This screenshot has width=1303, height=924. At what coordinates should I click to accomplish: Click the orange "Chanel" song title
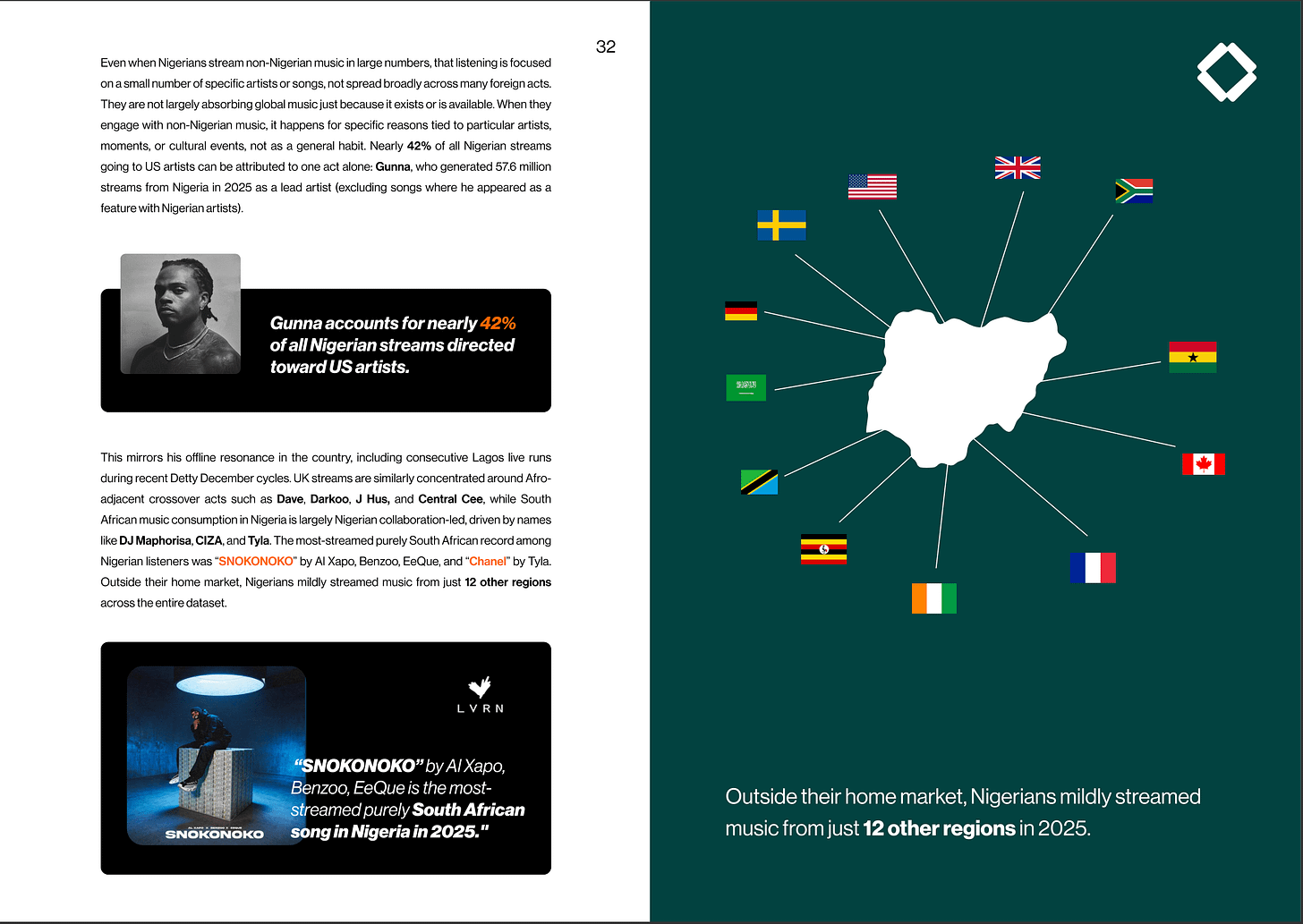click(x=488, y=562)
